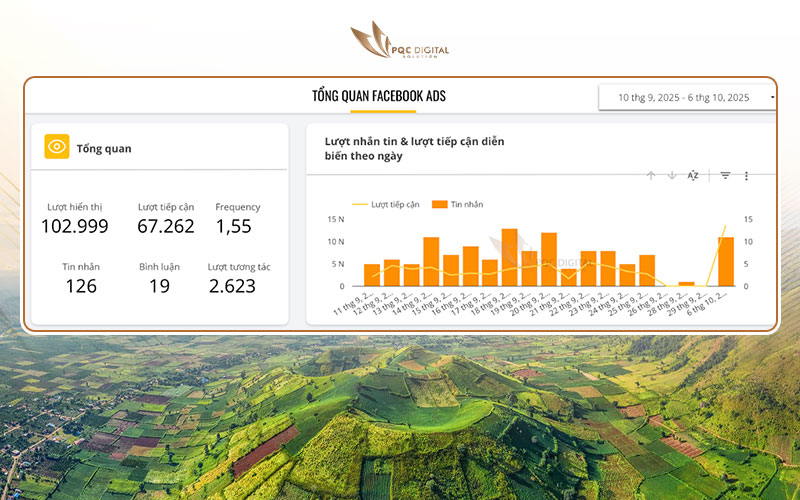
Task: Click the chart title Lượt nhắn tin & lượt tiếp cận
Action: tap(414, 148)
